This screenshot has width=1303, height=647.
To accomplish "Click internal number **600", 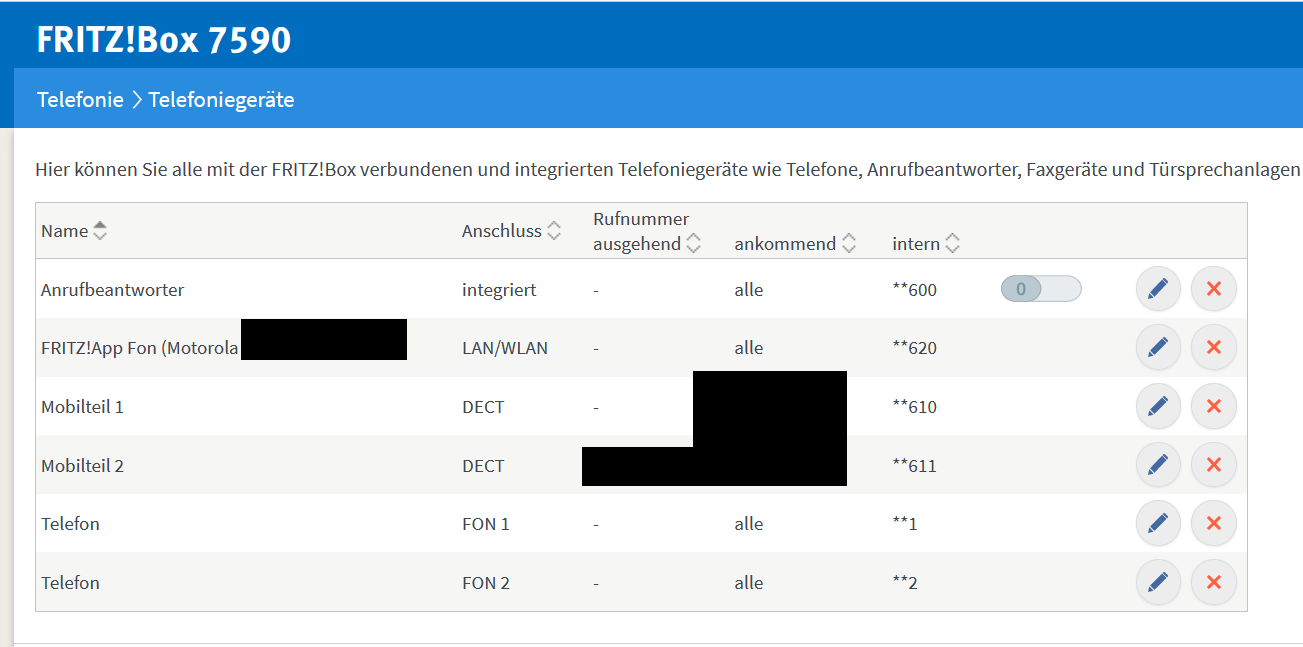I will pos(915,290).
